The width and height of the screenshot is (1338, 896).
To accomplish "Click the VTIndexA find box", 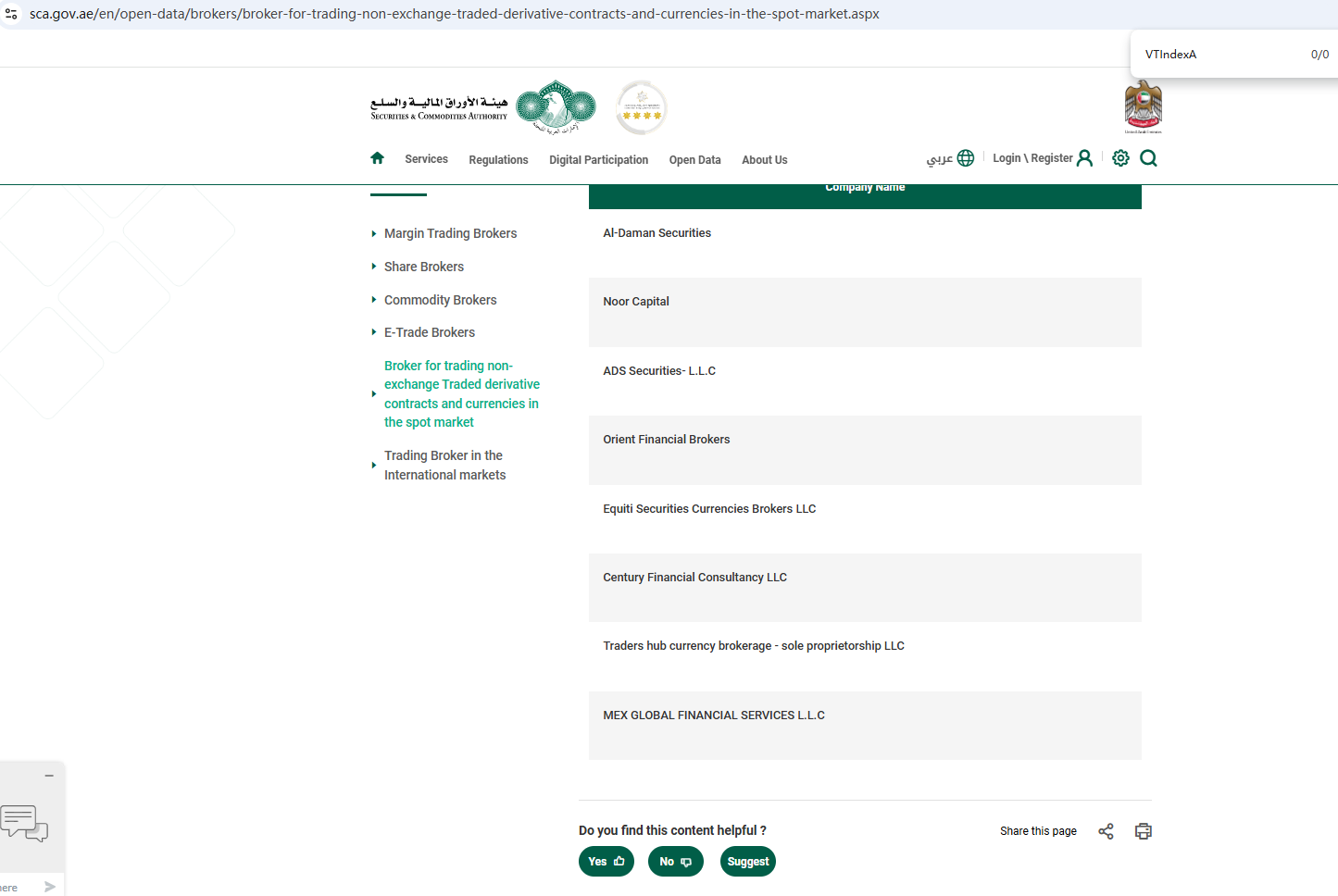I will pos(1170,55).
